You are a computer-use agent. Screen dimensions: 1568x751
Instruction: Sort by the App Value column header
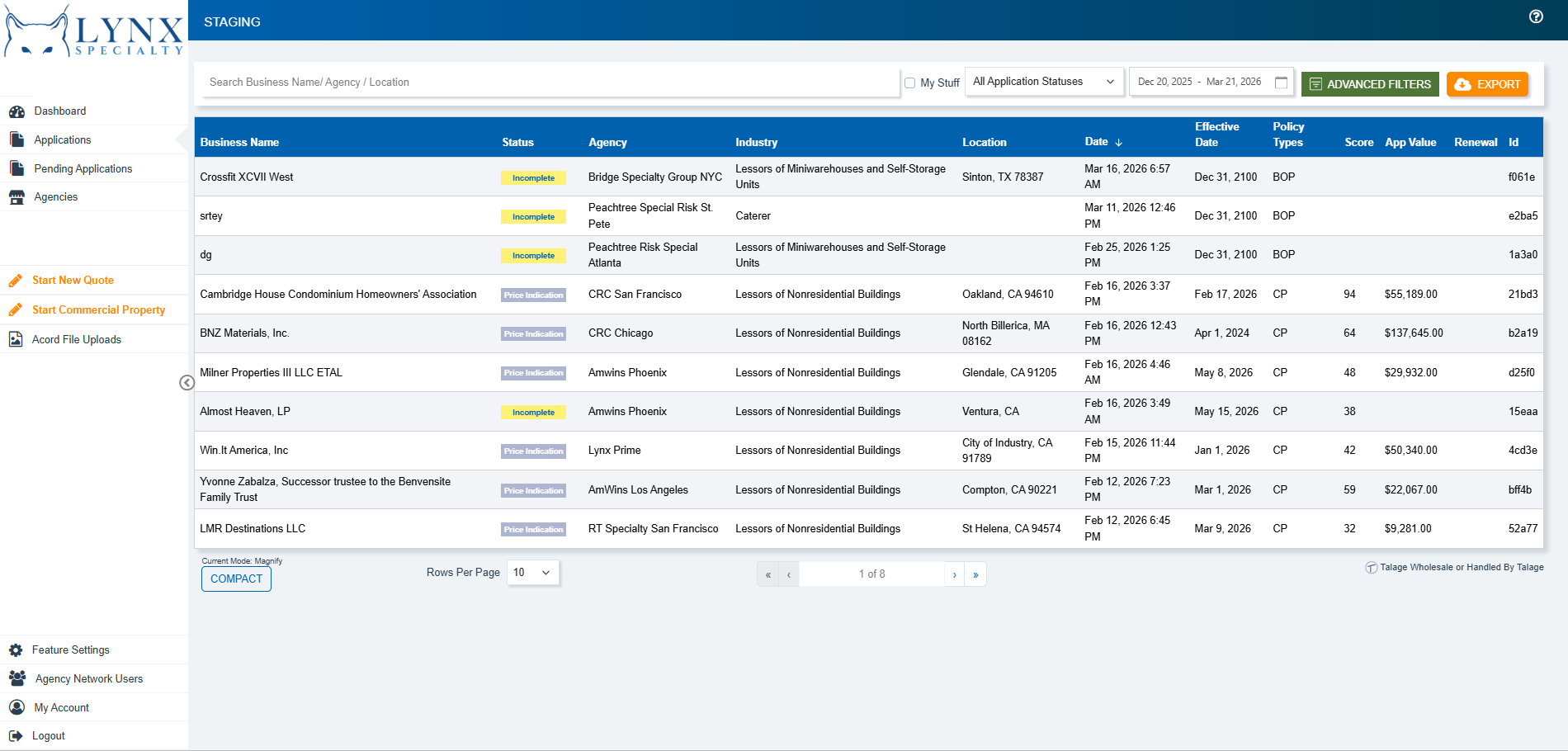[x=1410, y=143]
